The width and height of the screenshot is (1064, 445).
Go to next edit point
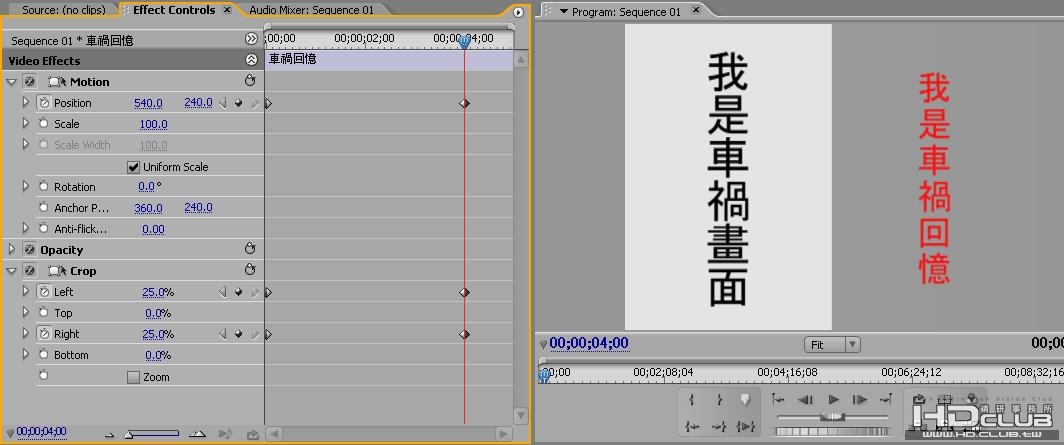pyautogui.click(x=886, y=400)
